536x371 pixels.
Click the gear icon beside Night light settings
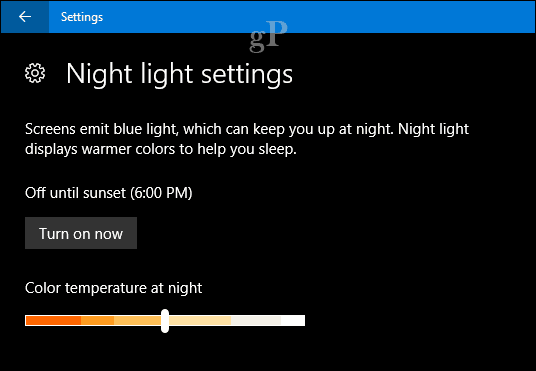(x=35, y=73)
